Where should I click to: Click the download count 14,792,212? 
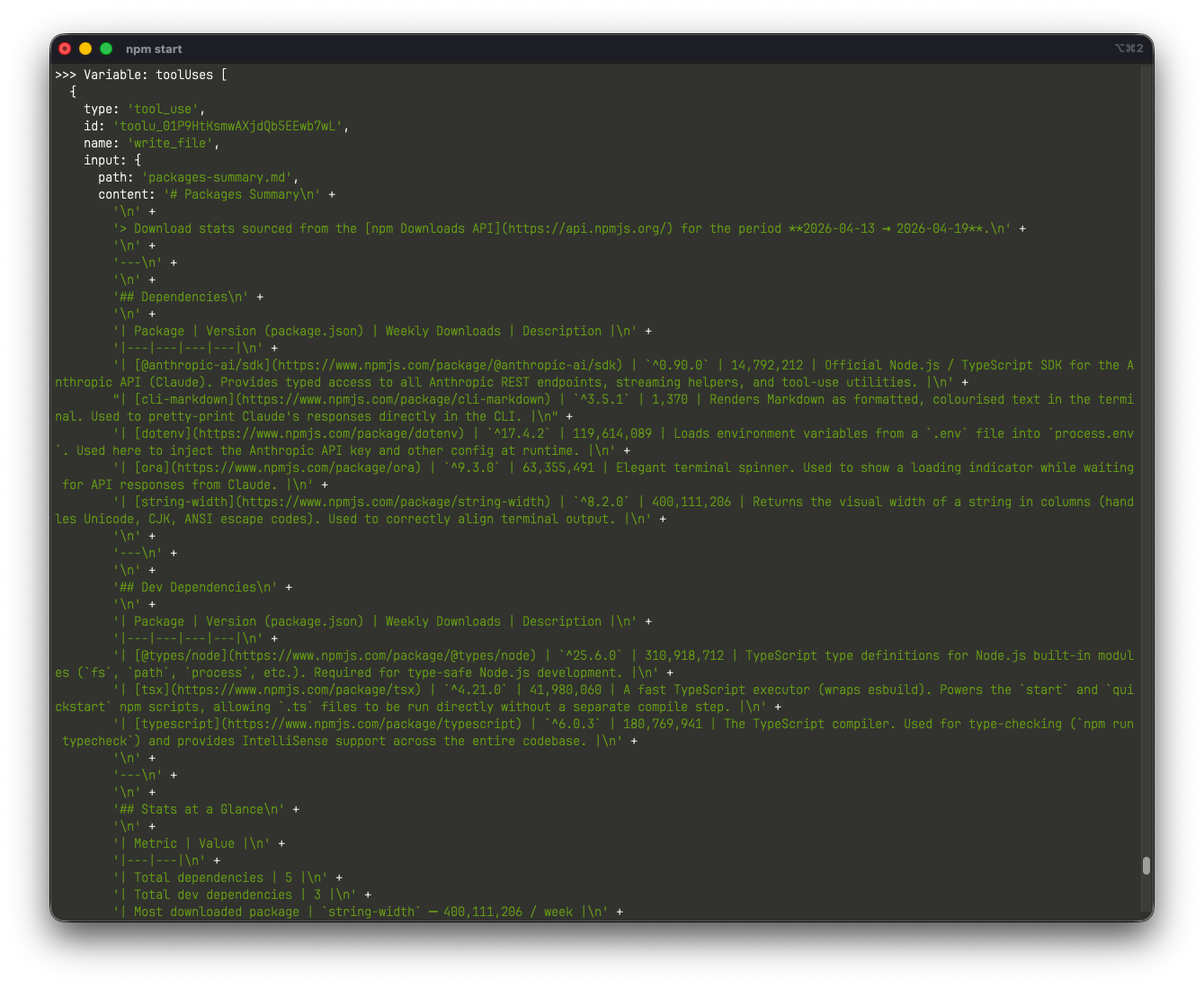[x=767, y=365]
